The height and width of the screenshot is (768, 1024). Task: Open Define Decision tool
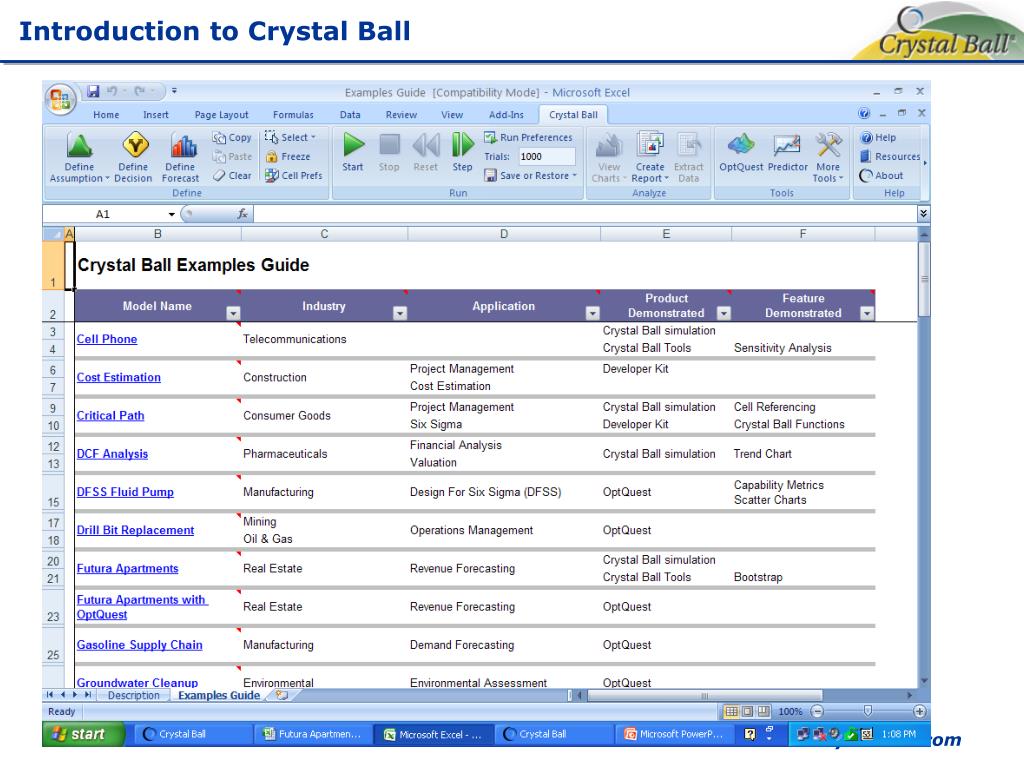pos(133,157)
